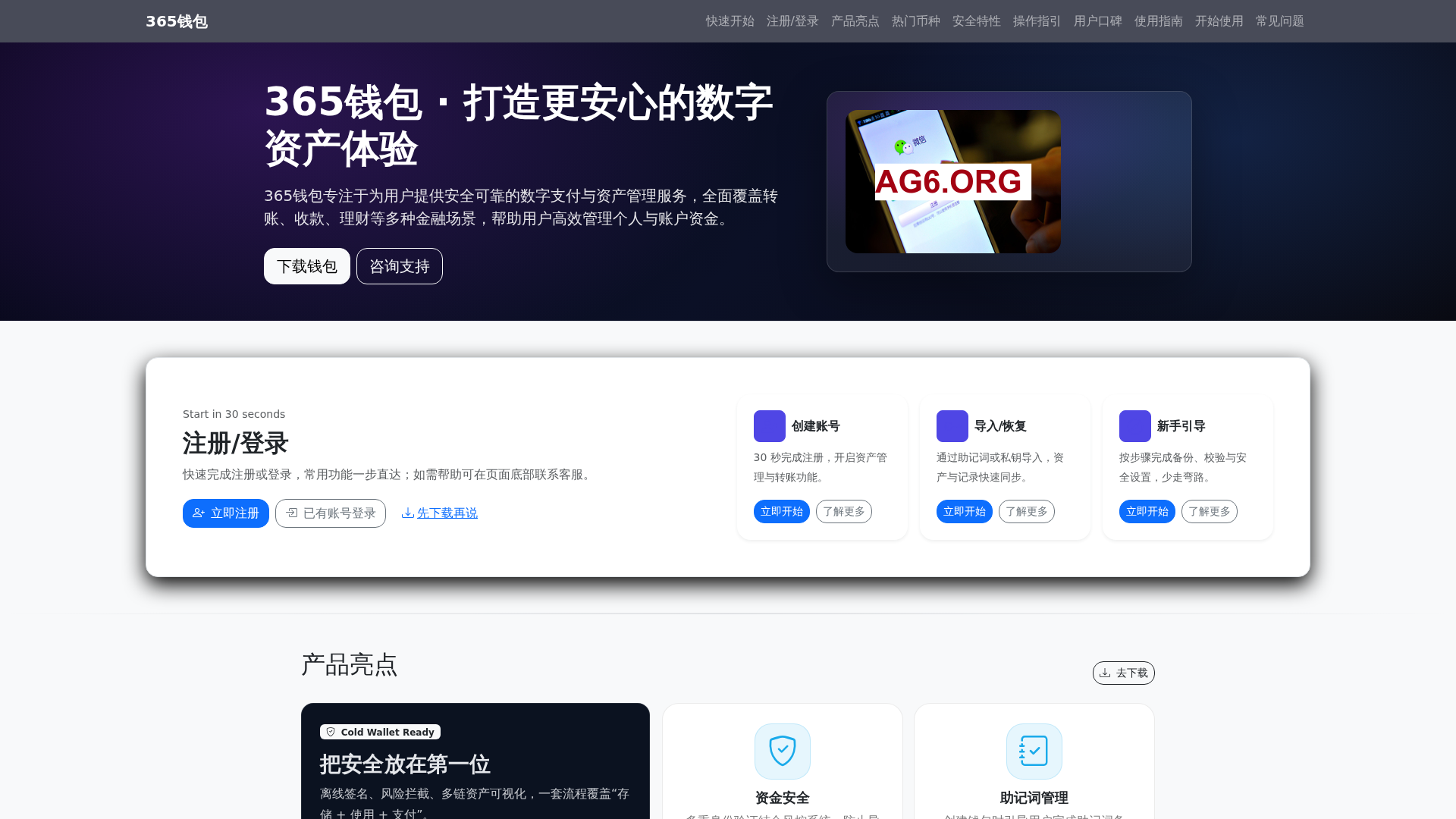Click the 365钱包 logo in header
Screen dimensions: 1456x819
[177, 21]
